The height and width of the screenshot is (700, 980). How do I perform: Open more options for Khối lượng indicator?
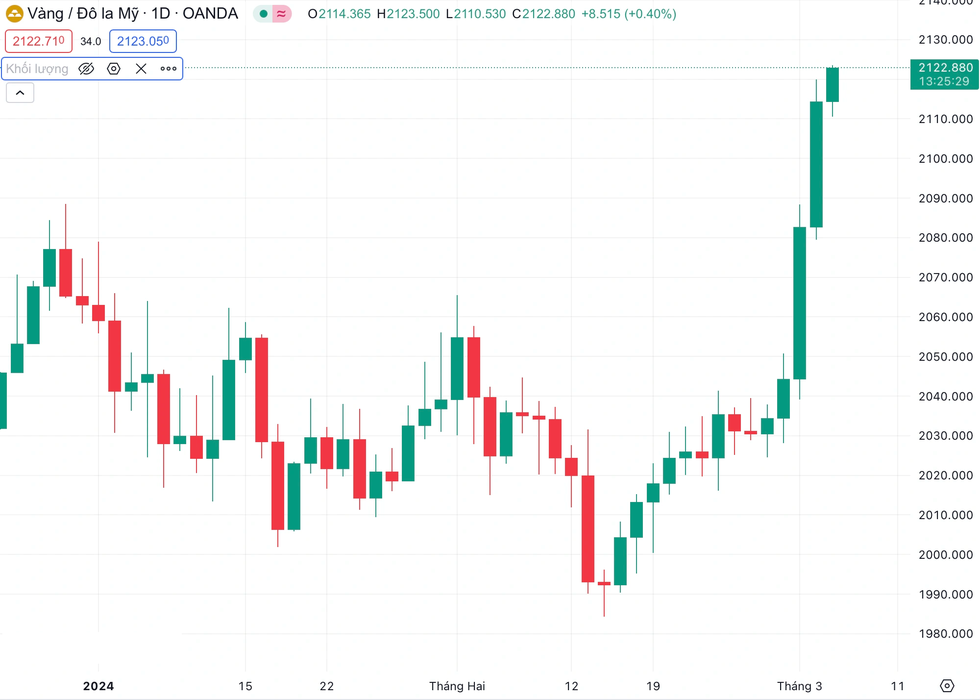(169, 69)
